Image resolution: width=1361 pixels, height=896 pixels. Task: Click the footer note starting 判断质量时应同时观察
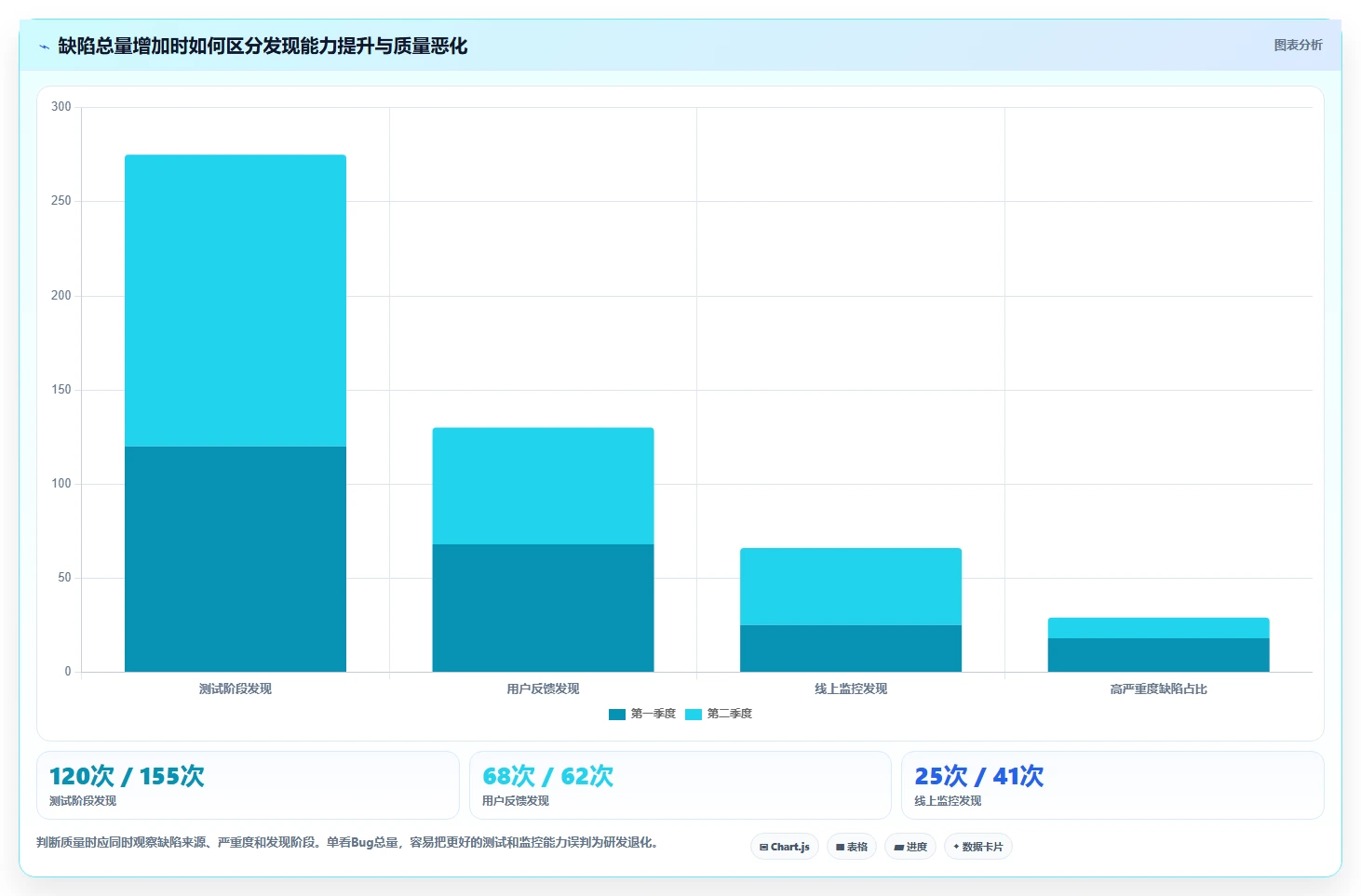[x=347, y=843]
